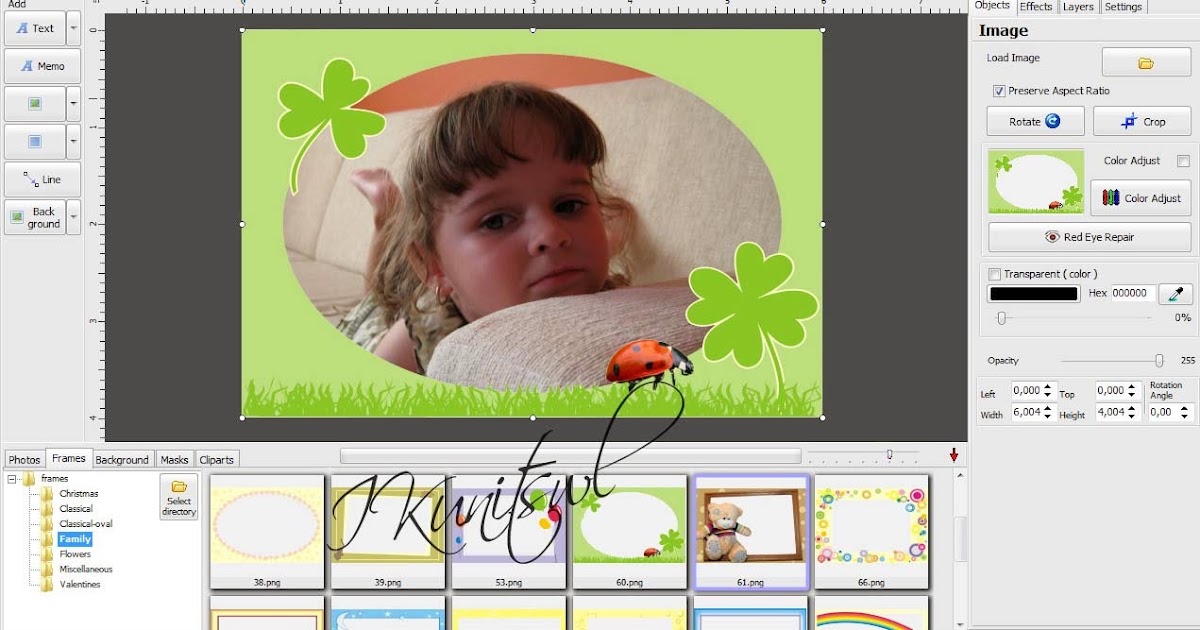
Task: Open Red Eye Repair
Action: pyautogui.click(x=1086, y=237)
